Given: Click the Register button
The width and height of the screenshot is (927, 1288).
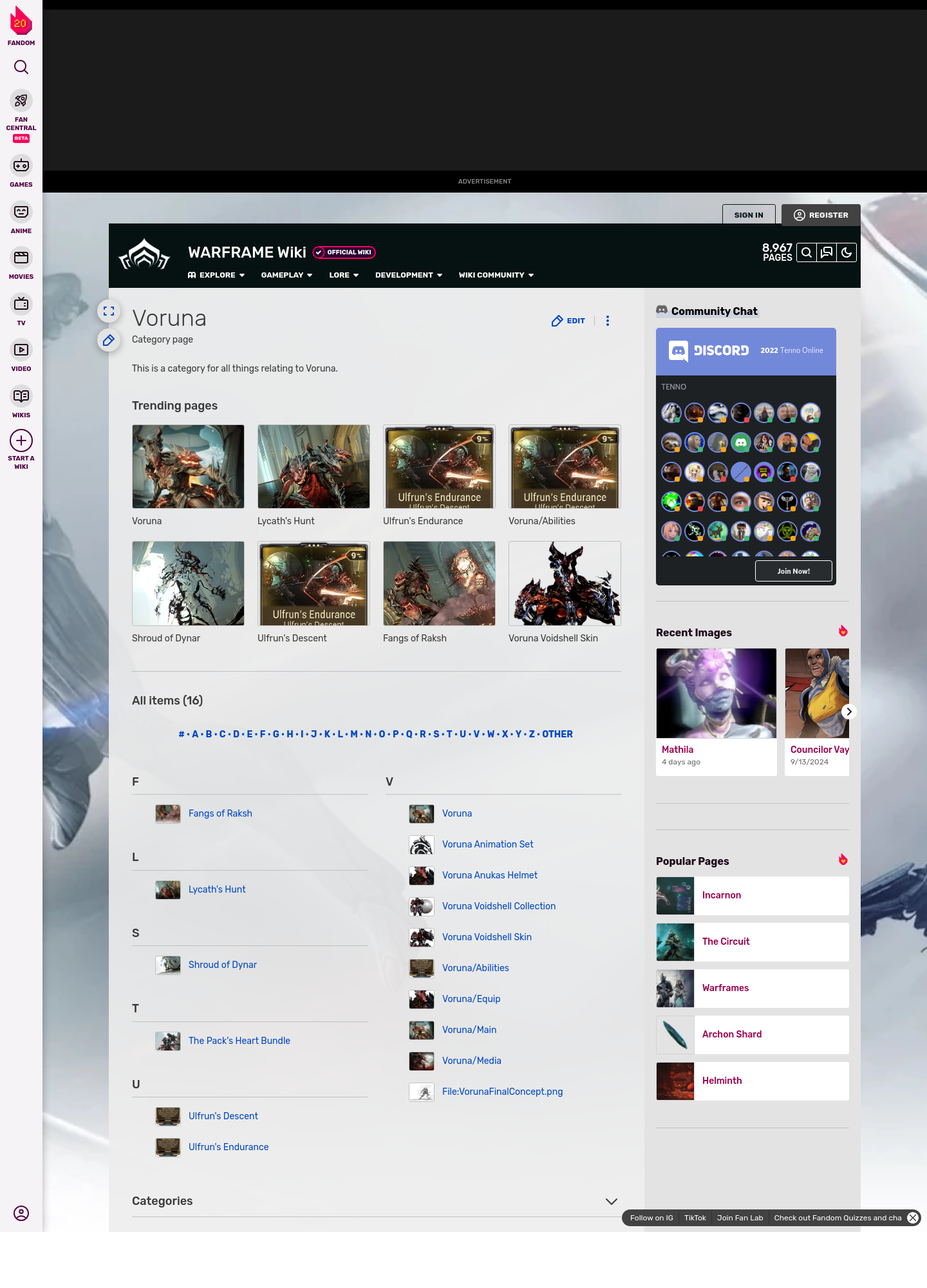Looking at the screenshot, I should 821,215.
